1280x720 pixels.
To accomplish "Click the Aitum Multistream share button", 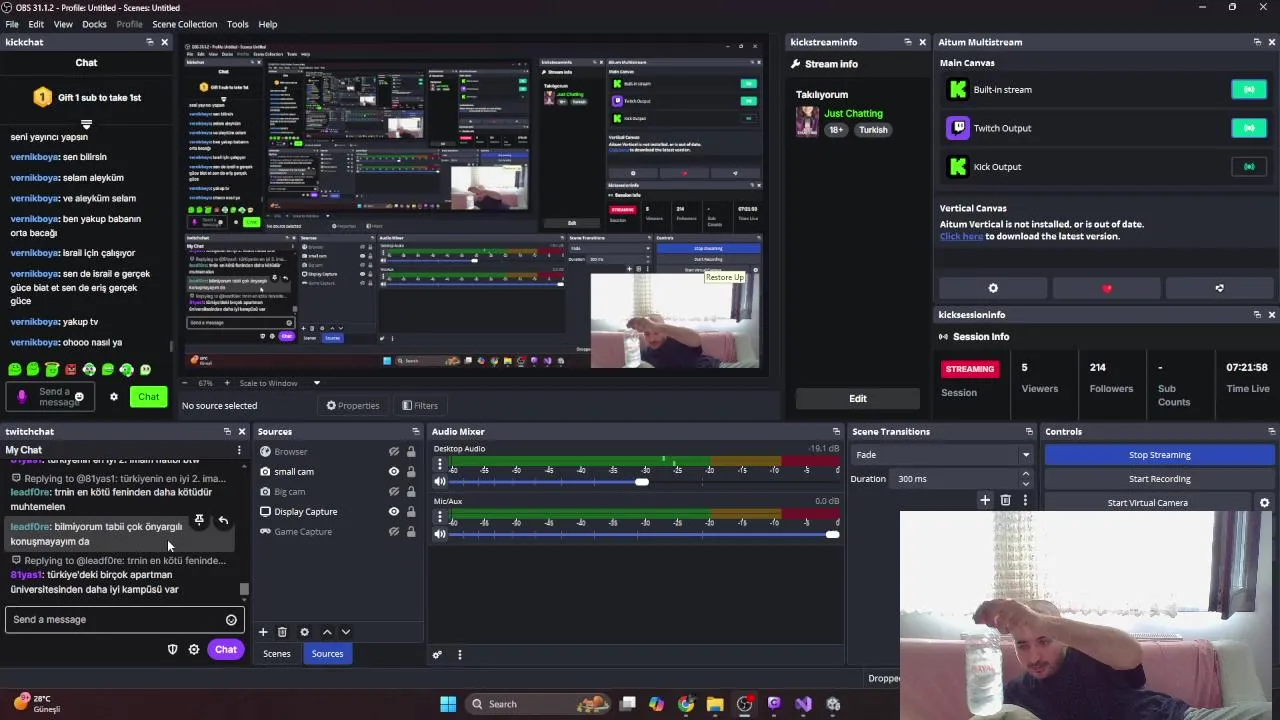I will (x=1219, y=288).
